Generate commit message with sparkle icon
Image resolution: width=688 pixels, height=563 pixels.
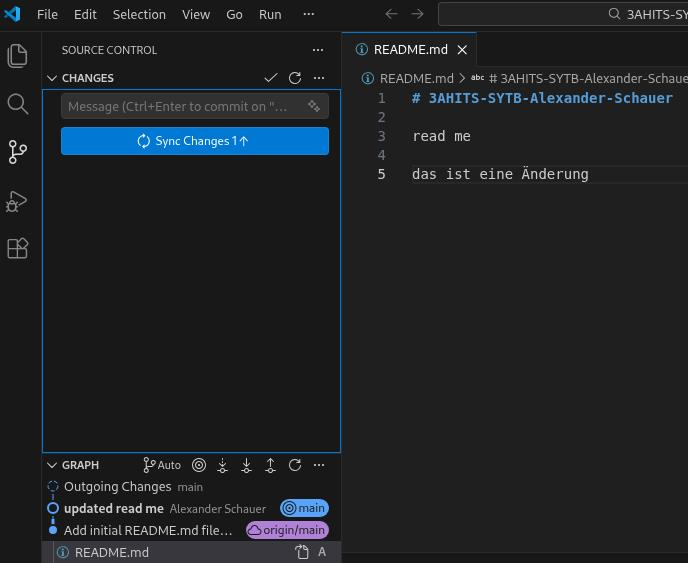pyautogui.click(x=314, y=106)
